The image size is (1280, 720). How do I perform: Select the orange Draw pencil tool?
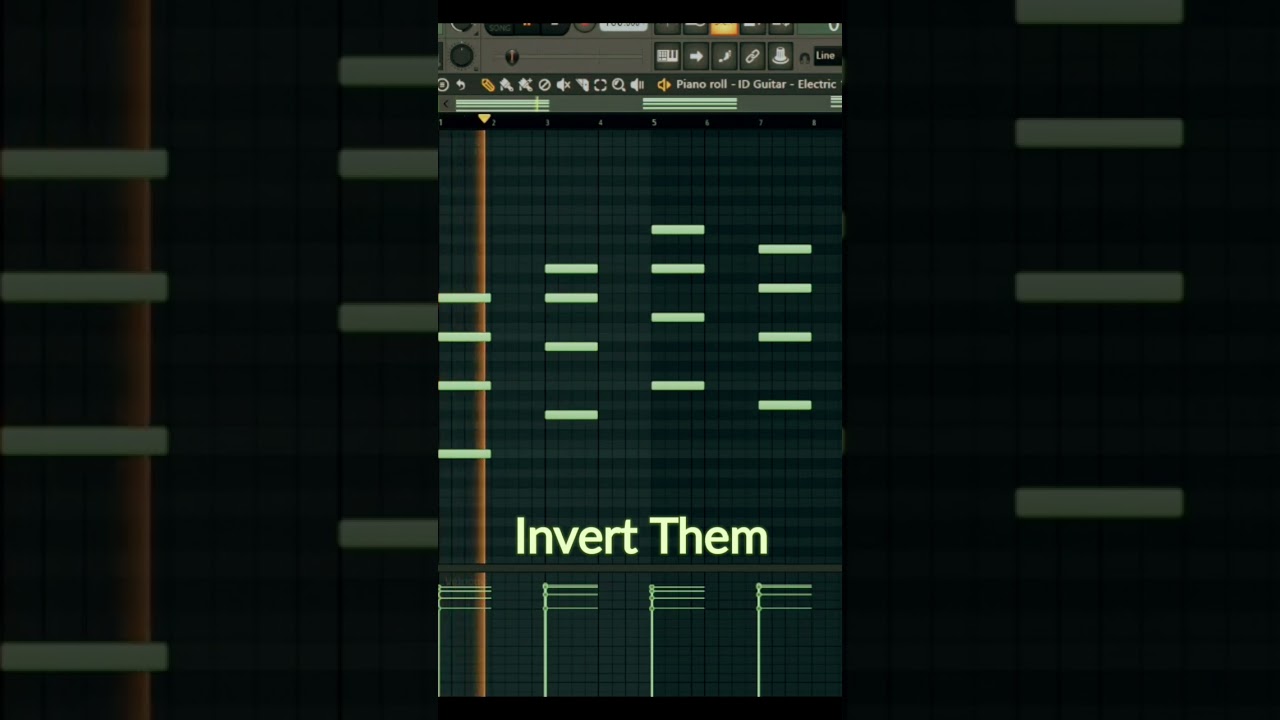coord(488,85)
